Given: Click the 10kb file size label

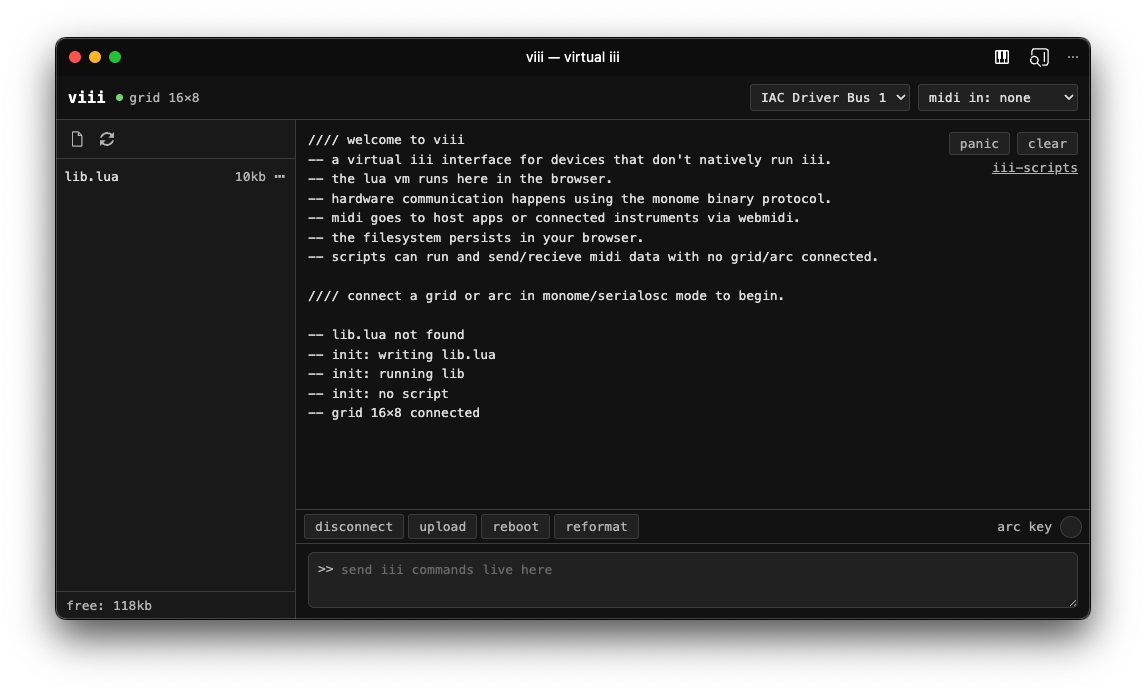Looking at the screenshot, I should tap(250, 176).
